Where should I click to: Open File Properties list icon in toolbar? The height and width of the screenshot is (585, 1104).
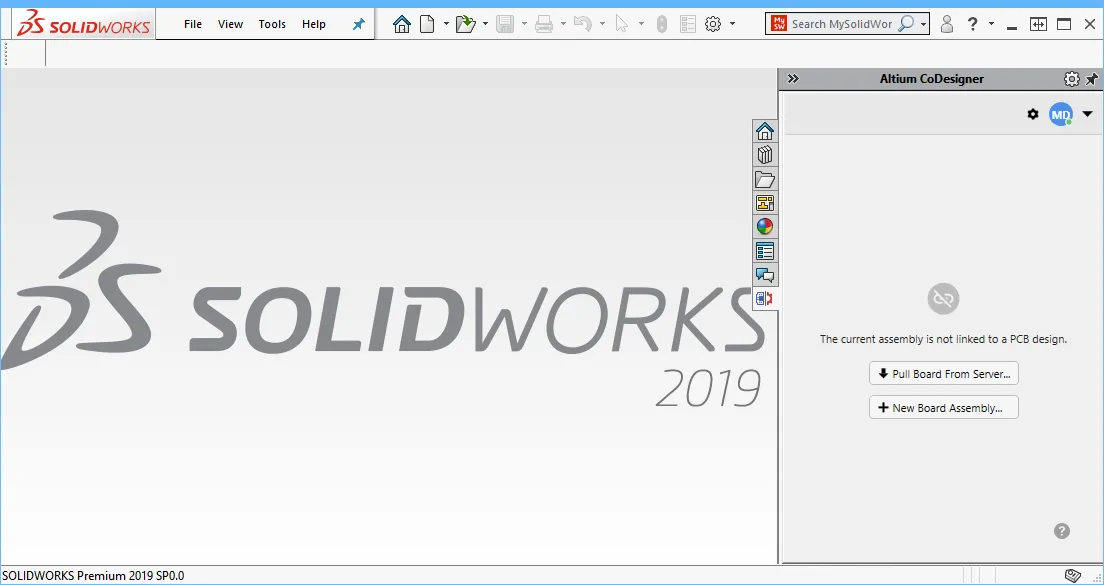688,25
